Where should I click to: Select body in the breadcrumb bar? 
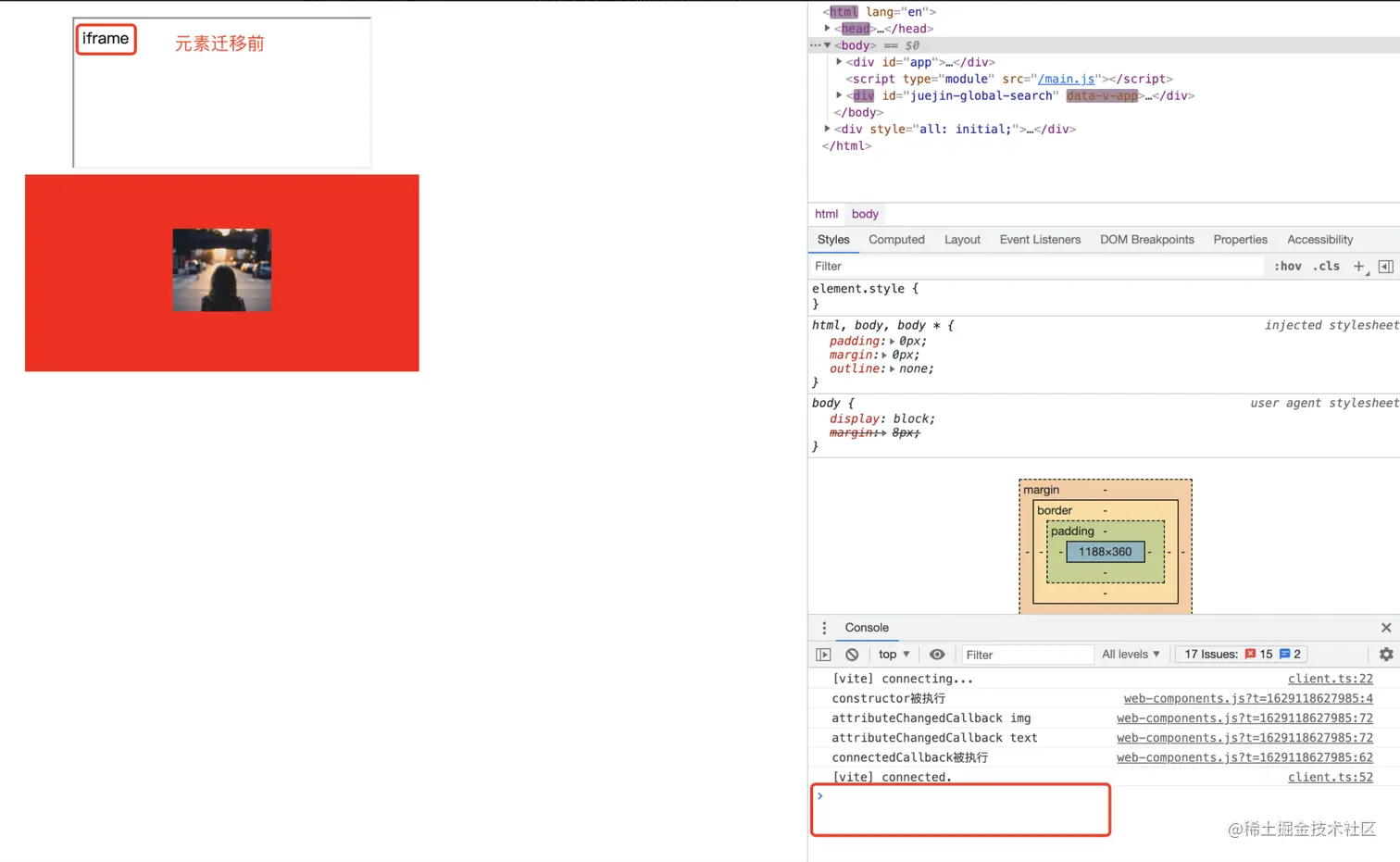click(865, 214)
